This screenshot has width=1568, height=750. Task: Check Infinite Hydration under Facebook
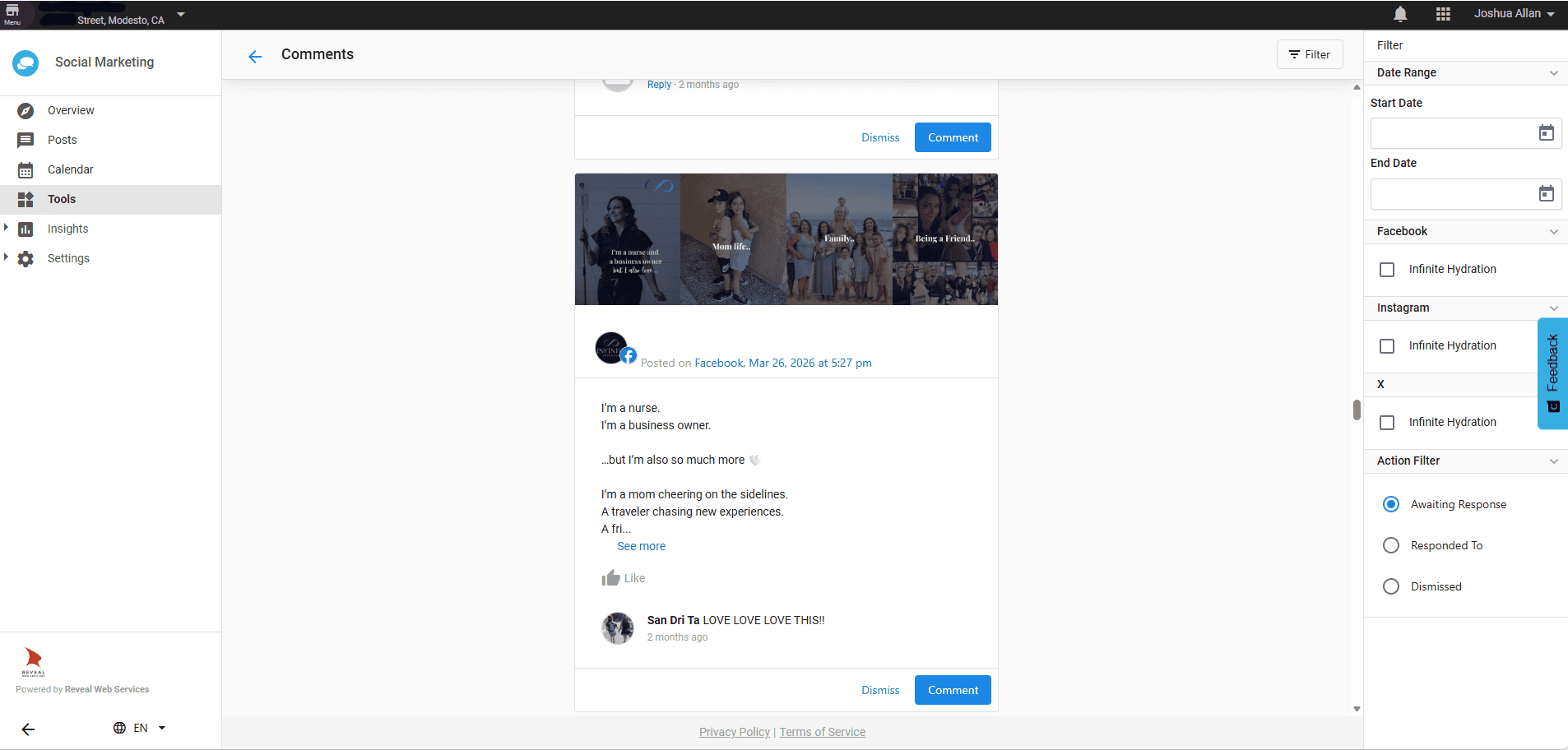pyautogui.click(x=1387, y=270)
